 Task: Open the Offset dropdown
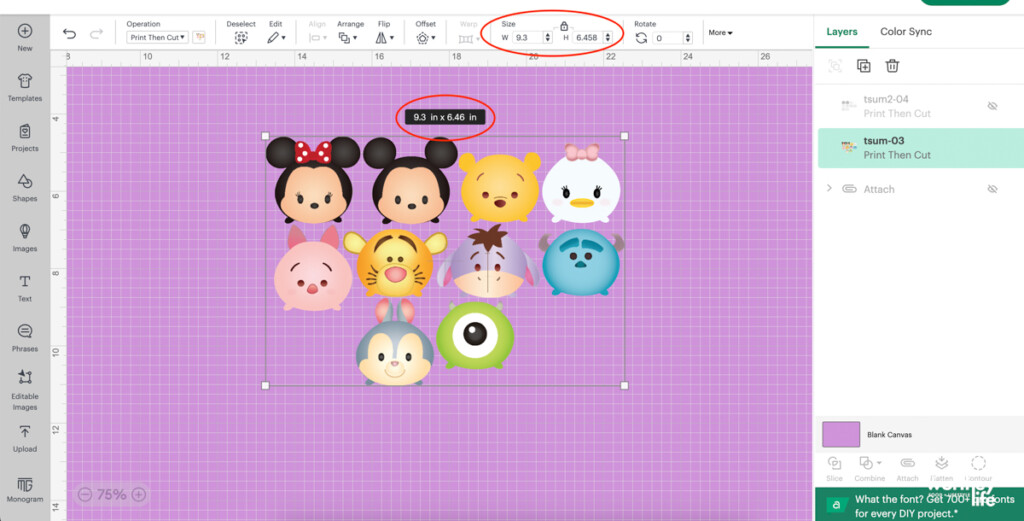pyautogui.click(x=426, y=38)
